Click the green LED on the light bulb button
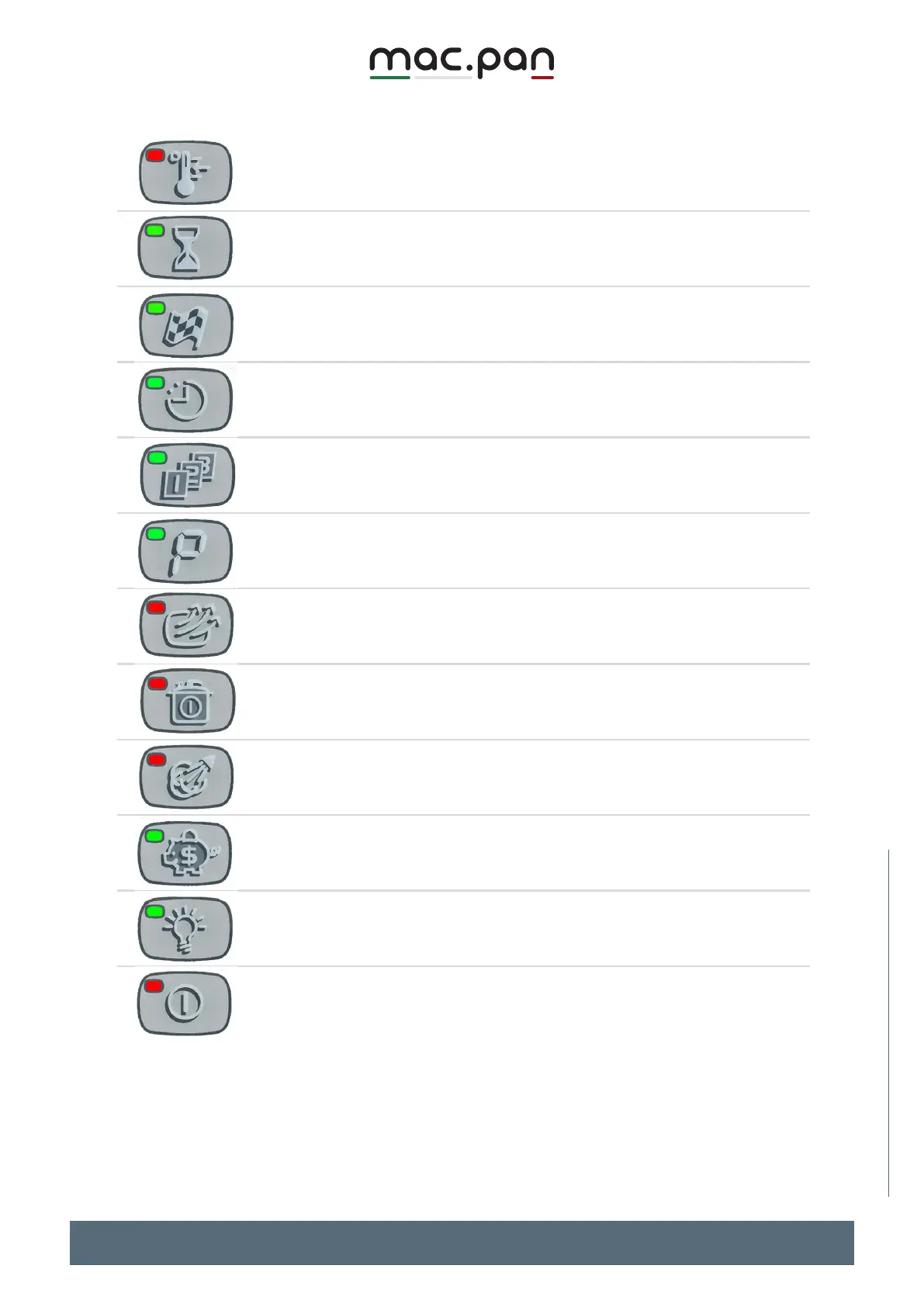Viewport: 924px width, 1307px height. click(155, 911)
